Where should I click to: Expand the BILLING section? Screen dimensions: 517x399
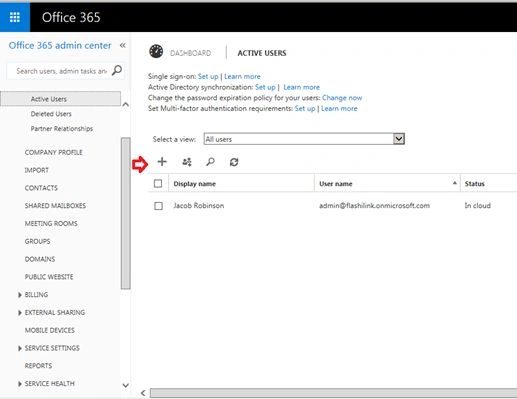click(20, 295)
